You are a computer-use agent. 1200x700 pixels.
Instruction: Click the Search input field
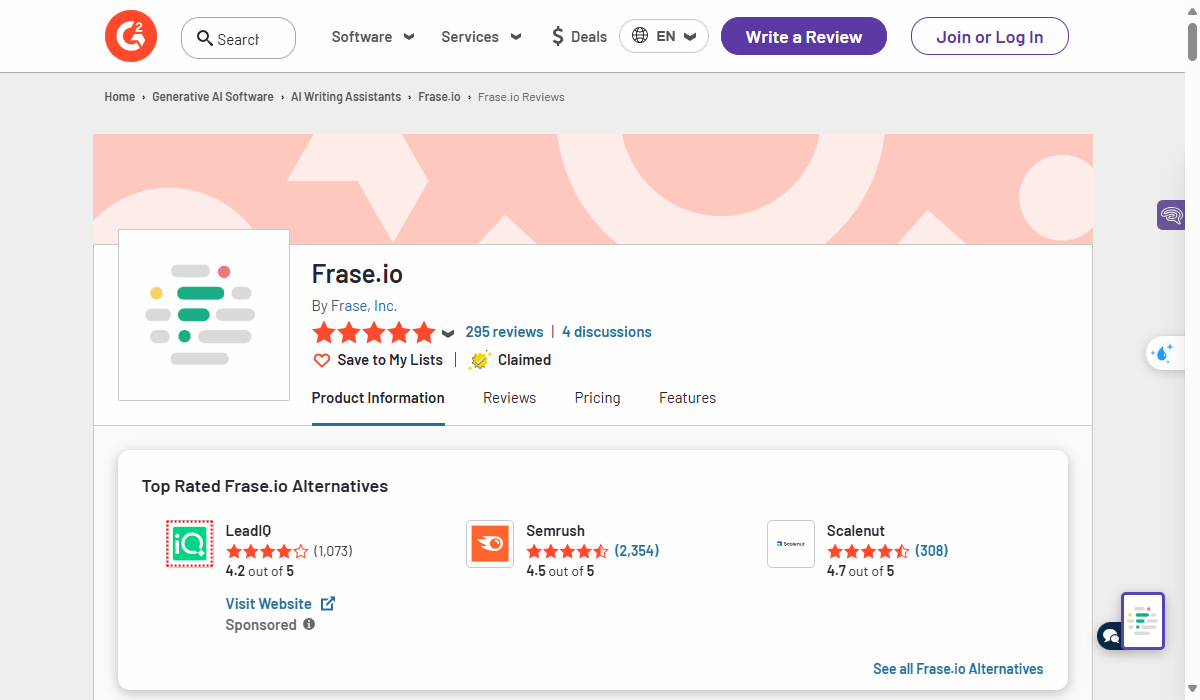[x=238, y=38]
